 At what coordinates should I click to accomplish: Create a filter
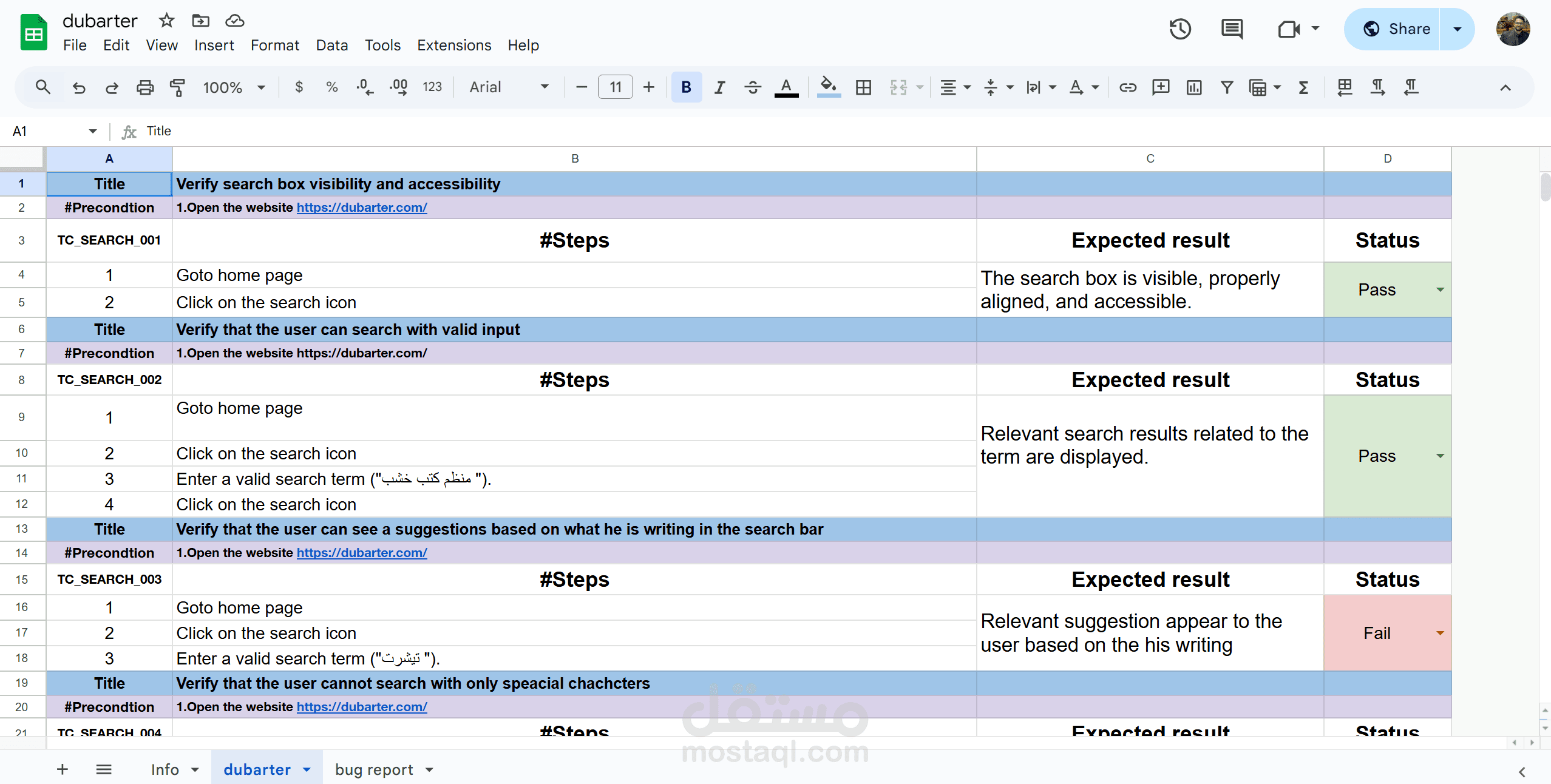coord(1227,87)
